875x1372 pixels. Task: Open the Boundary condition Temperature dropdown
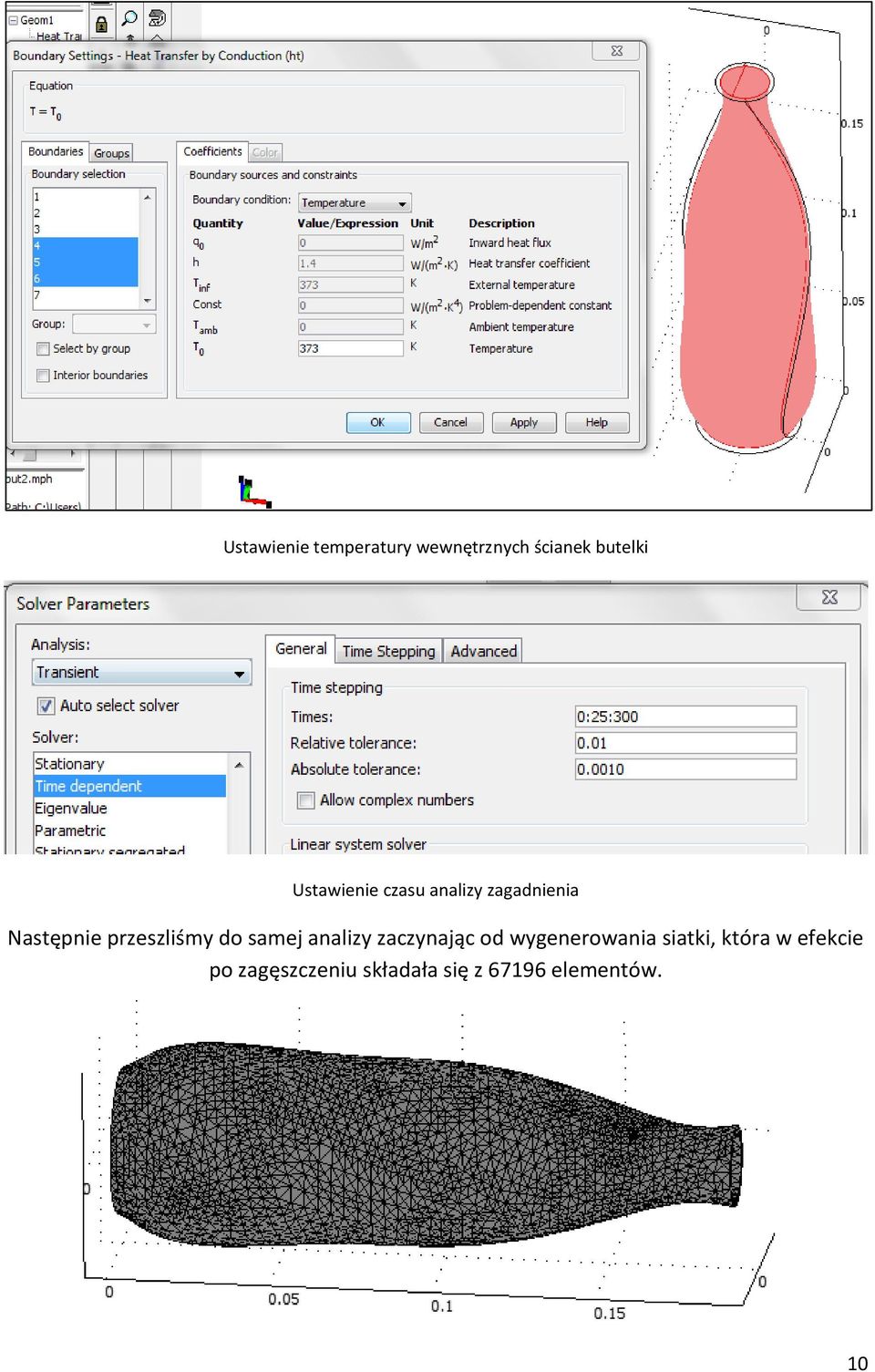tap(355, 202)
